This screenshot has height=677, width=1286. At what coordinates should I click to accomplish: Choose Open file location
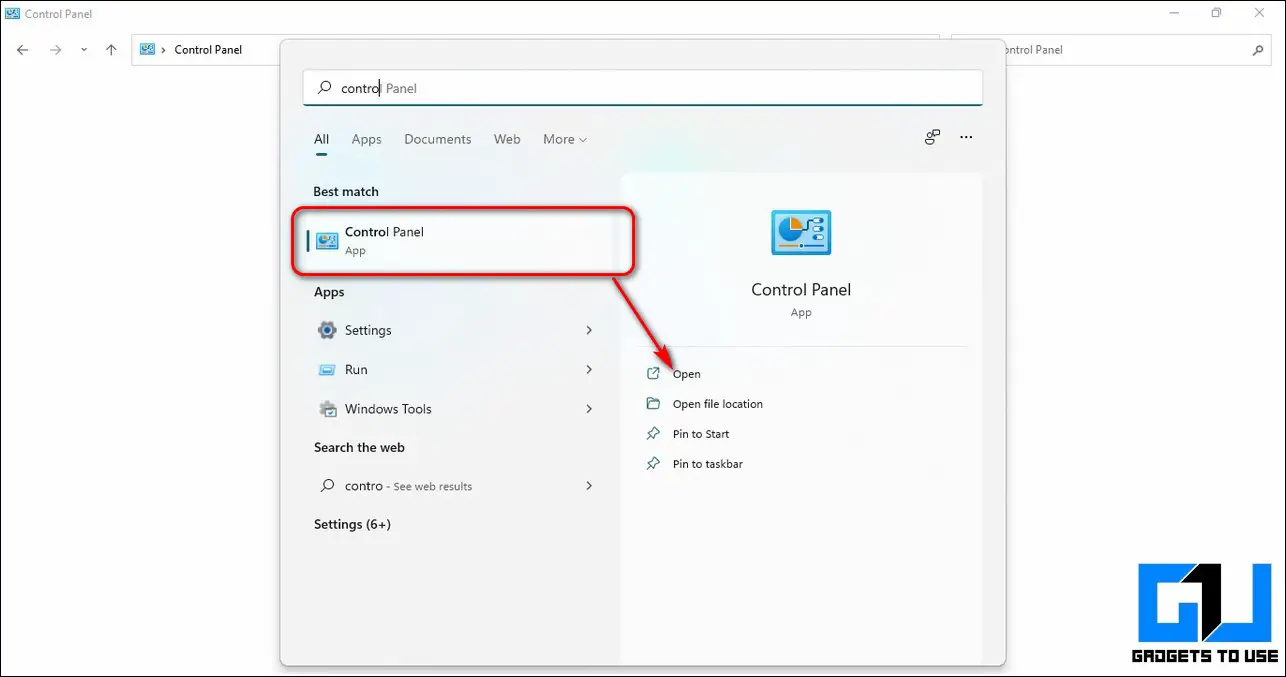[718, 404]
